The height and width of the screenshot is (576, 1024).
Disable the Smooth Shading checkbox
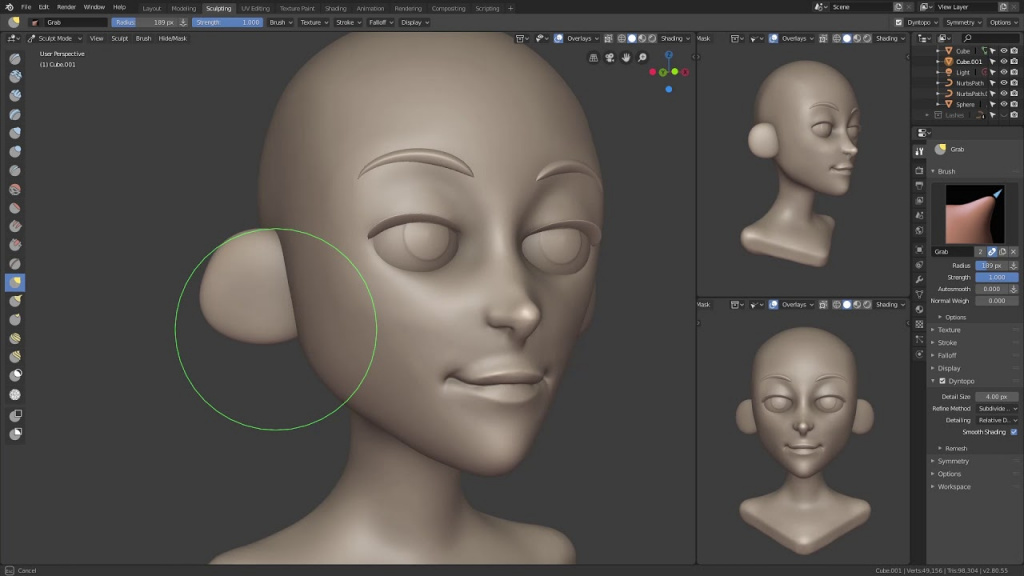point(1014,432)
